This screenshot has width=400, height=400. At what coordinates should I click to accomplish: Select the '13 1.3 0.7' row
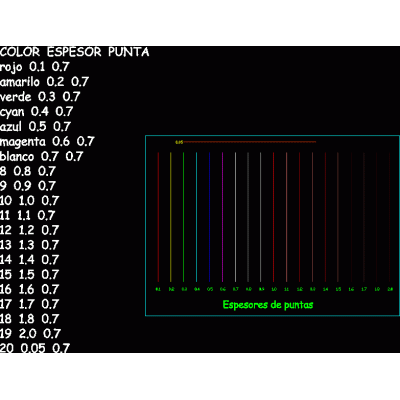click(x=30, y=245)
